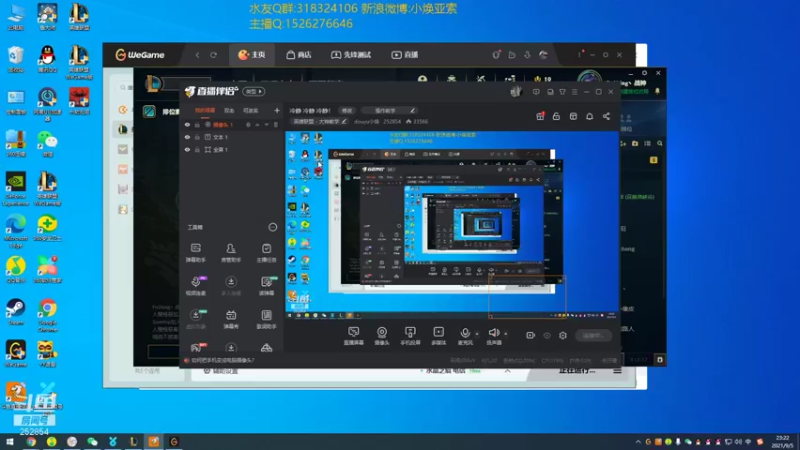
Task: Toggle the lock on 文本 1 layer
Action: pyautogui.click(x=197, y=137)
